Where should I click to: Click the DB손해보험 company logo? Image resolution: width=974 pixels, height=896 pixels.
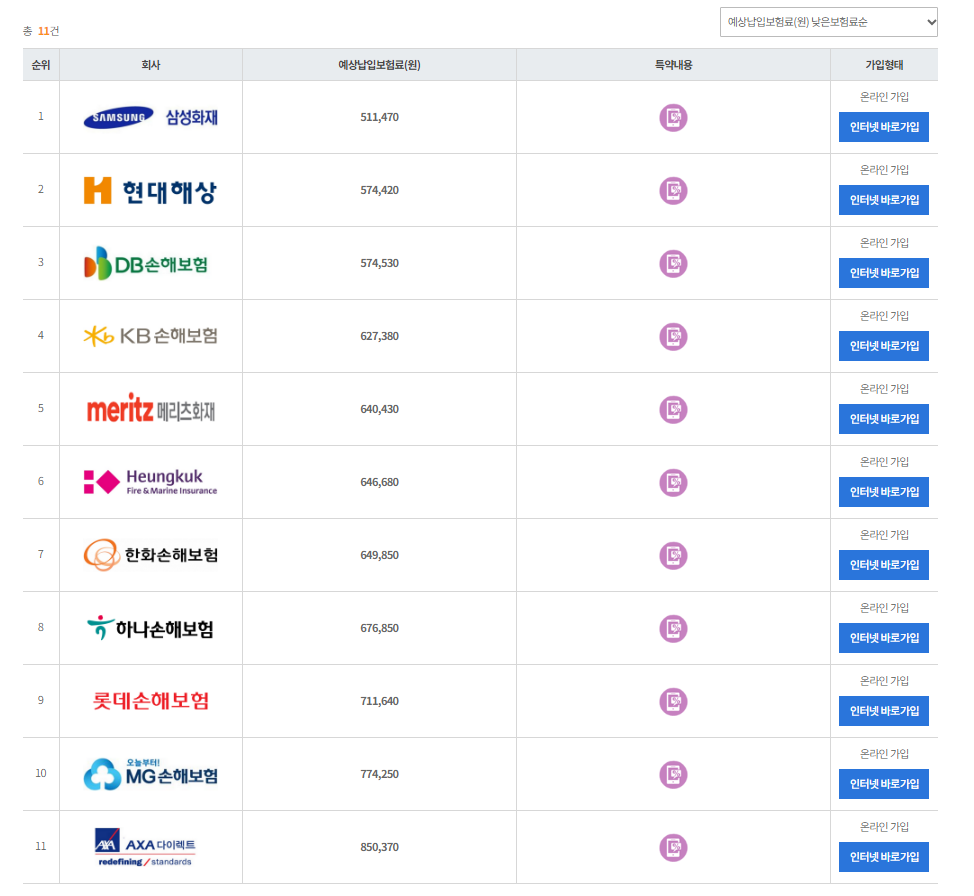pos(146,263)
